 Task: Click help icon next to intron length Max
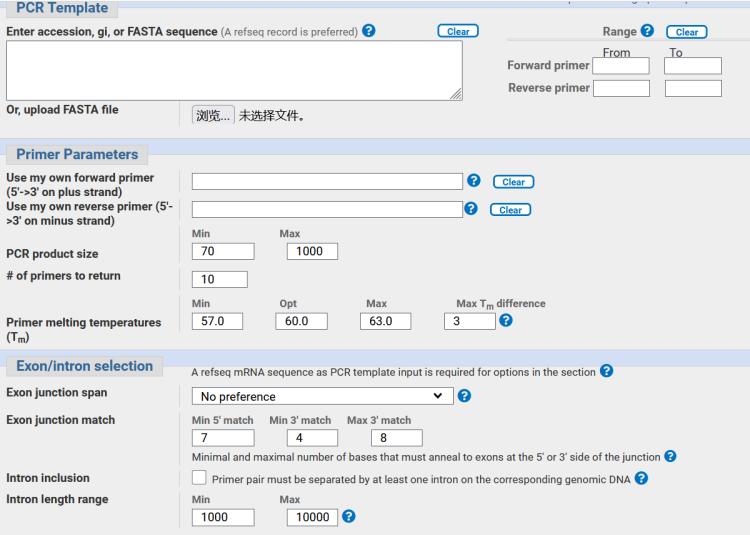[x=348, y=516]
